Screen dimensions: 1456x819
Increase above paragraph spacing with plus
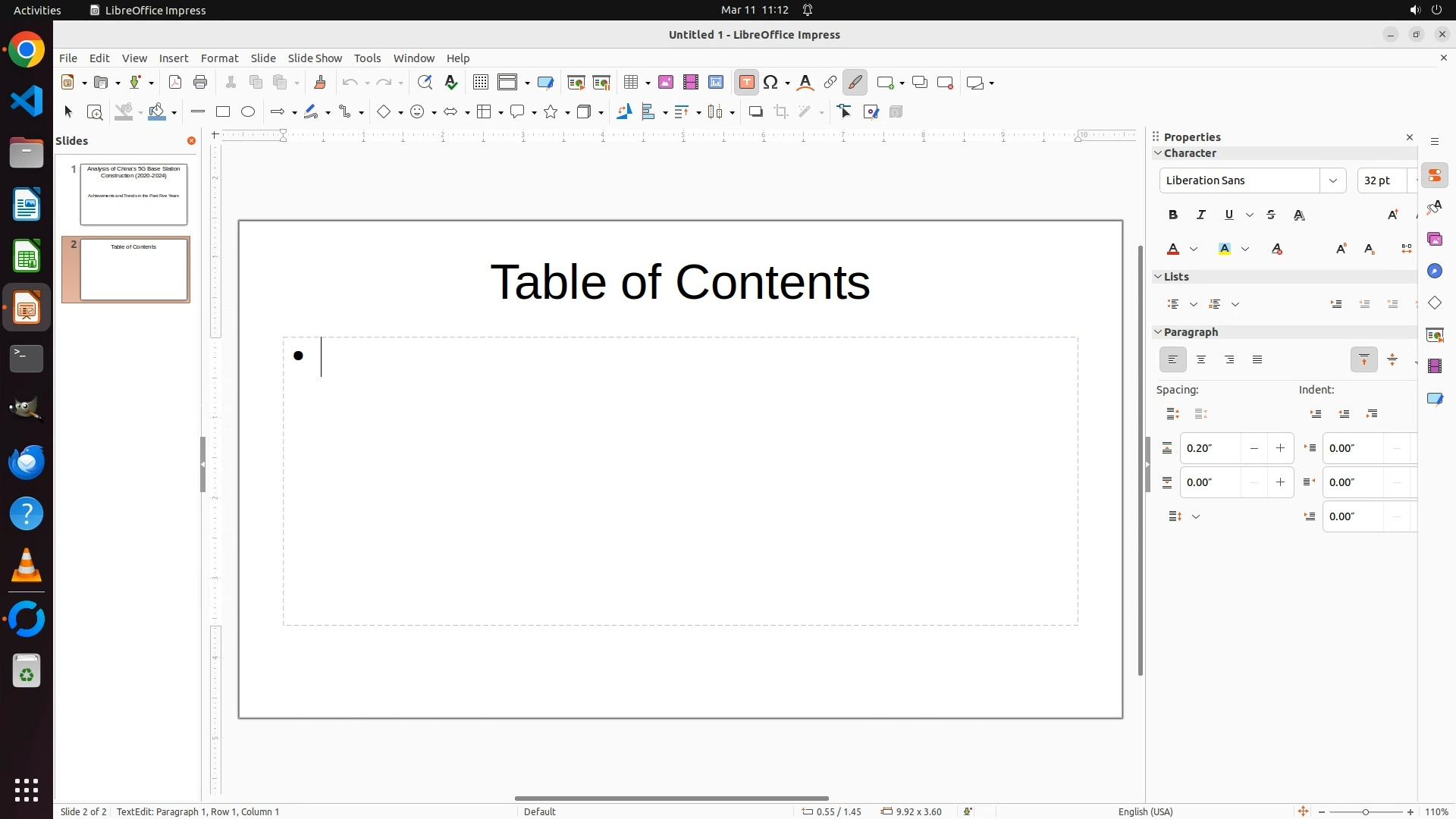click(x=1280, y=448)
